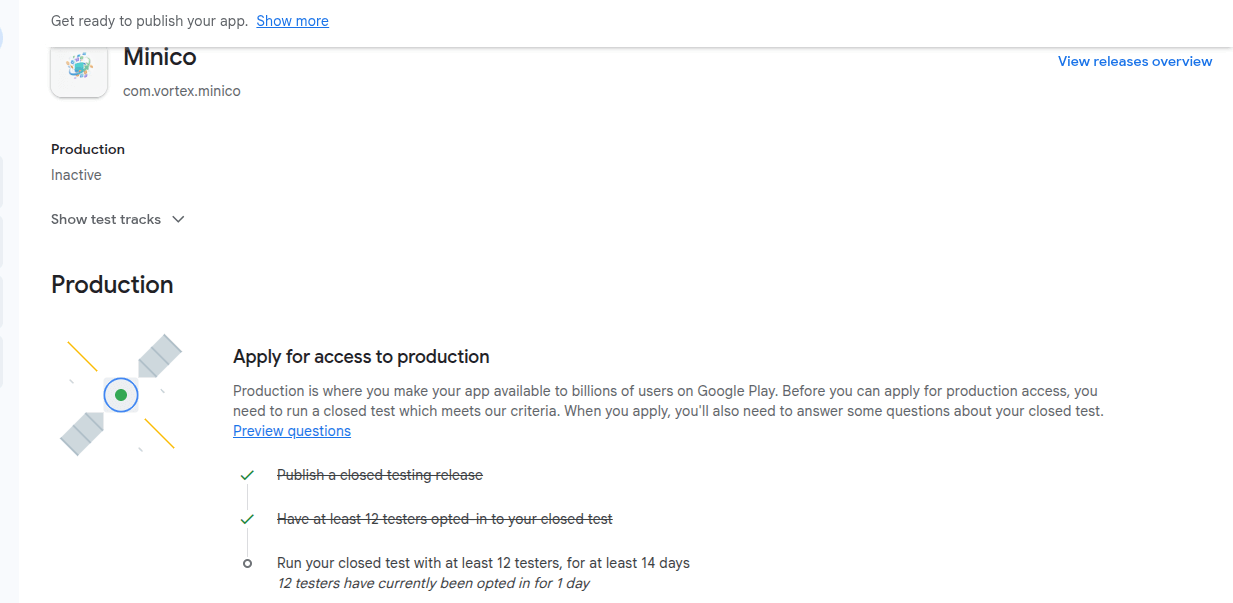Click the Minico app icon thumbnail
The height and width of the screenshot is (603, 1233).
[x=78, y=70]
